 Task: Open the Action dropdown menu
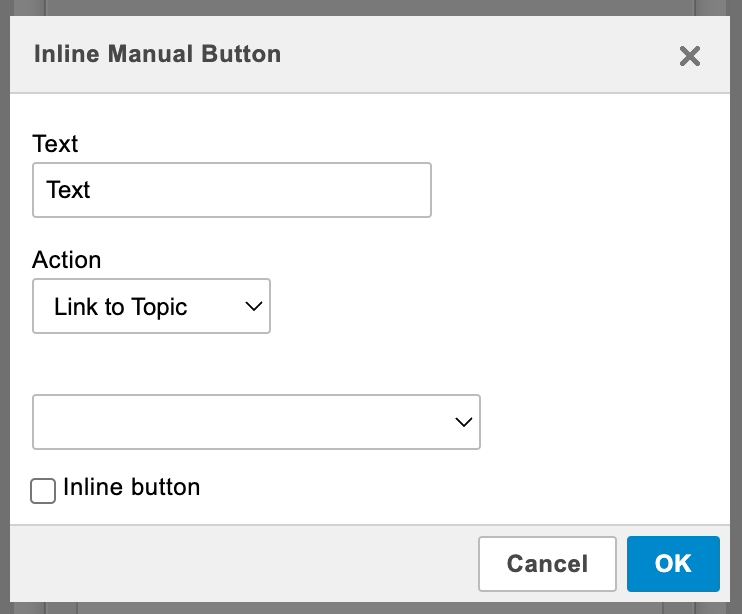[x=151, y=306]
